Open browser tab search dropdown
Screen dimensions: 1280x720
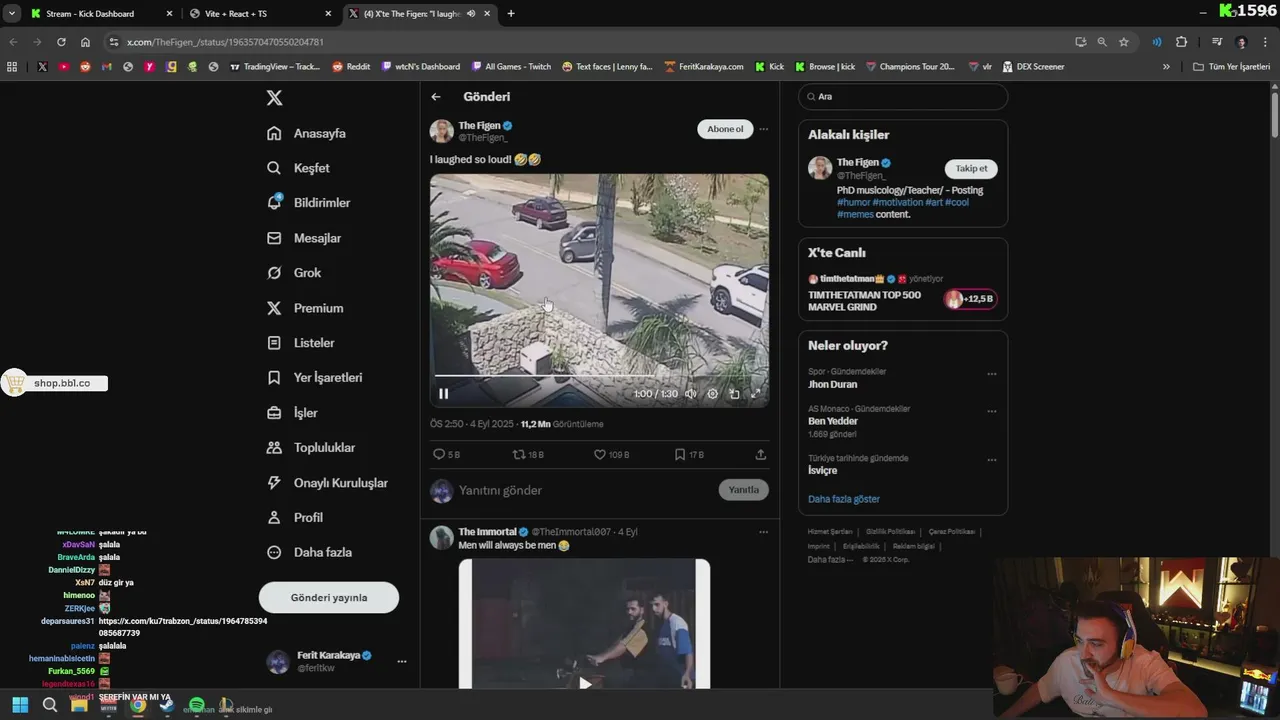coord(11,13)
